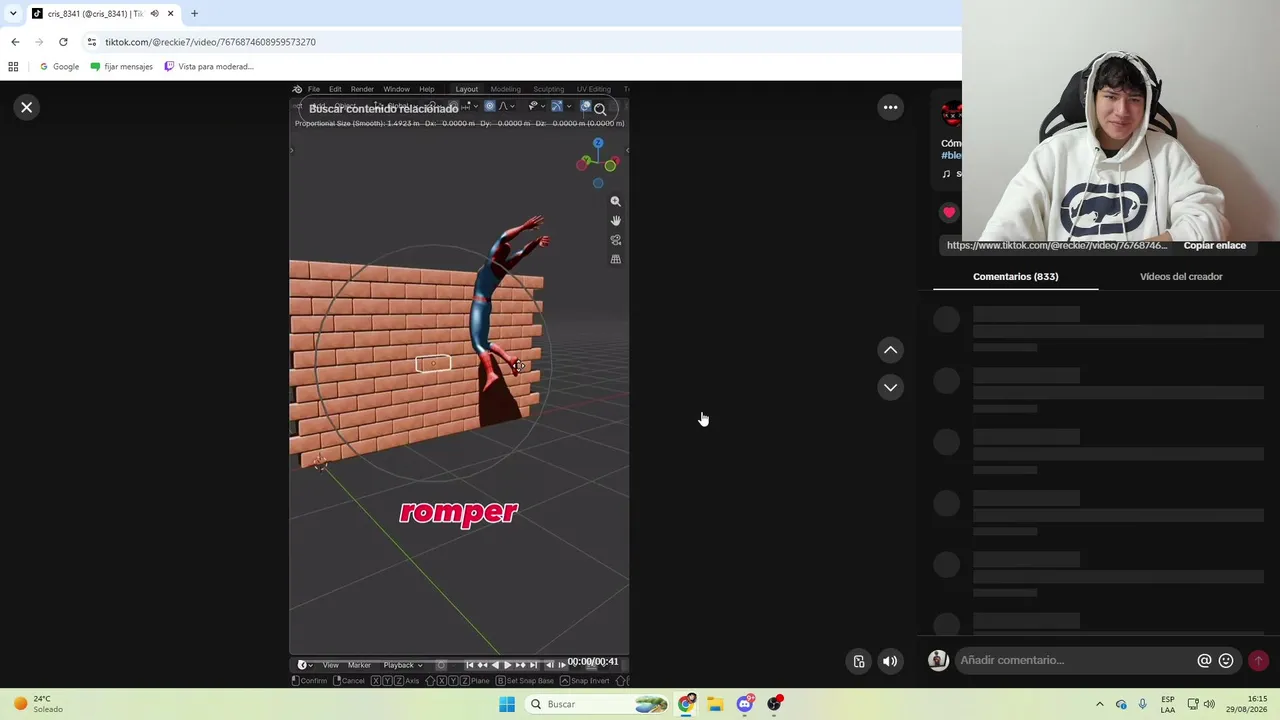Switch to Comentarios (833) tab
1280x720 pixels.
point(1015,277)
